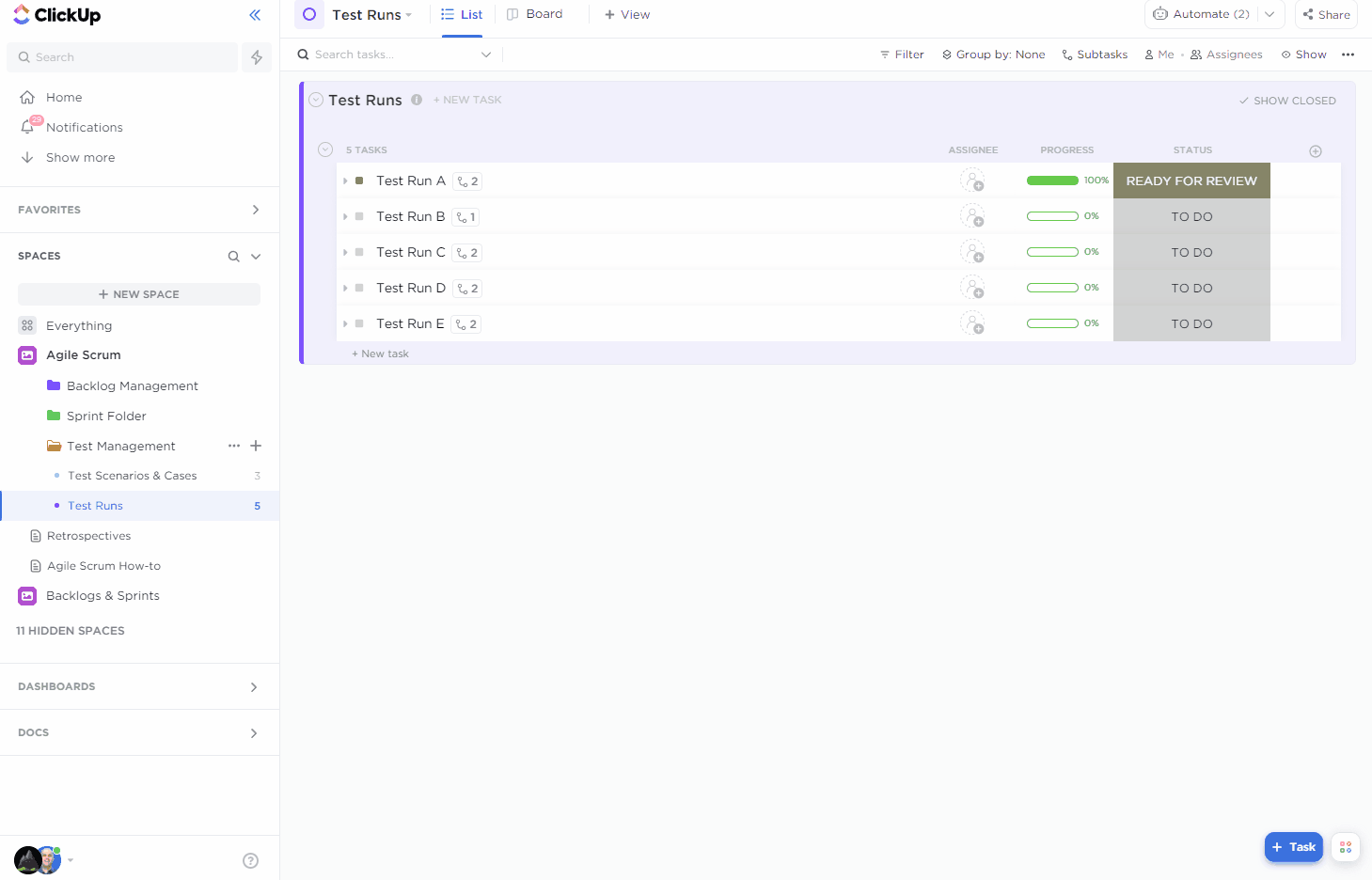Open subtasks icon for Test Run B
Screen dimensions: 1372x880
coord(465,217)
